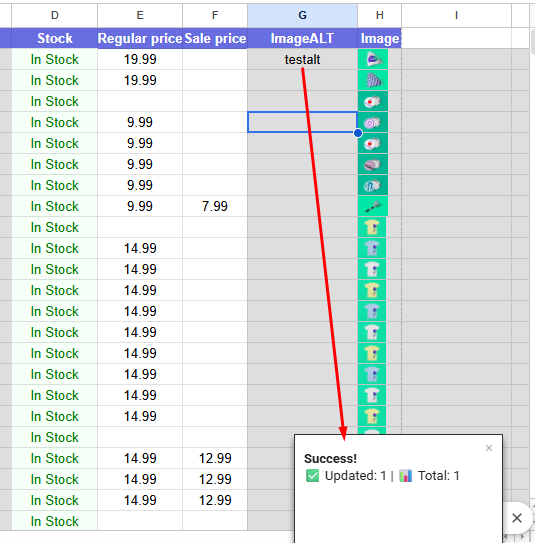Click the Success! title text
The width and height of the screenshot is (535, 543).
pyautogui.click(x=330, y=459)
